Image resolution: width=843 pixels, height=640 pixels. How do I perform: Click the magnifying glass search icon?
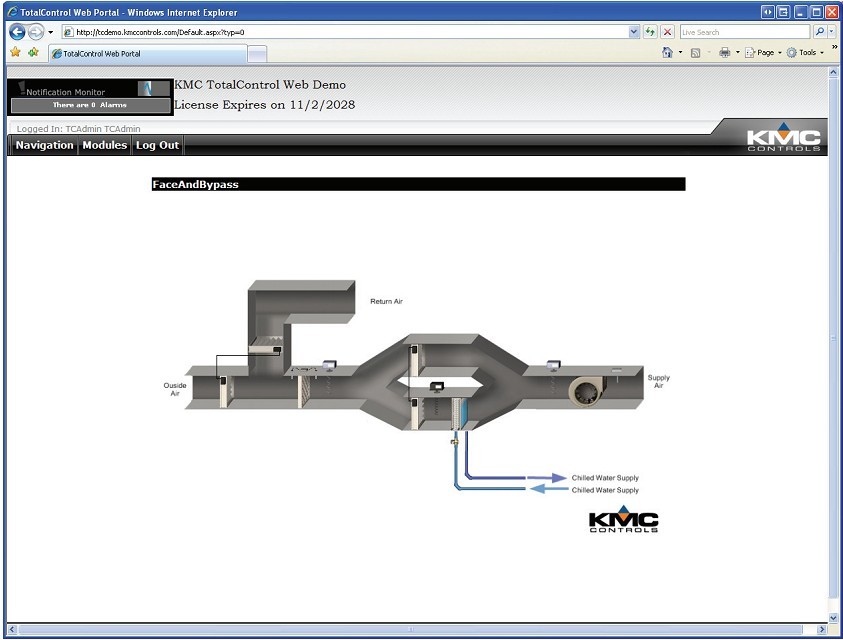coord(819,32)
